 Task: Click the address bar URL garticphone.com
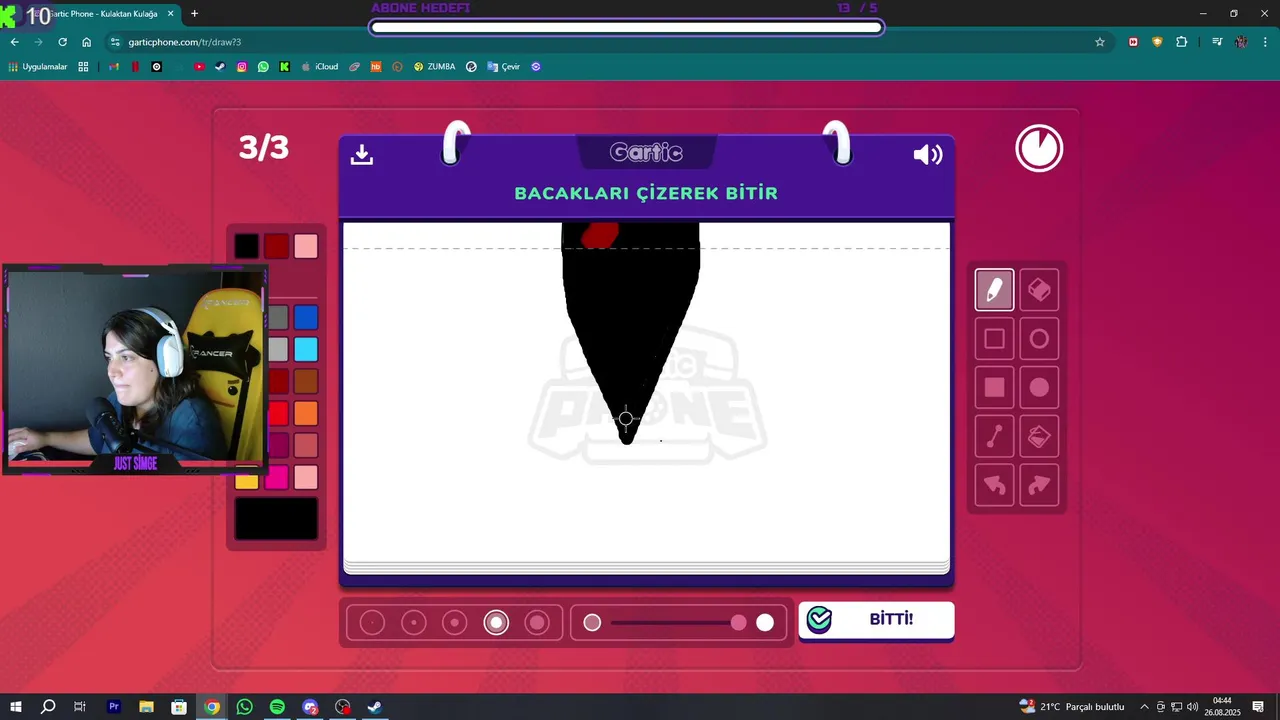pyautogui.click(x=185, y=42)
